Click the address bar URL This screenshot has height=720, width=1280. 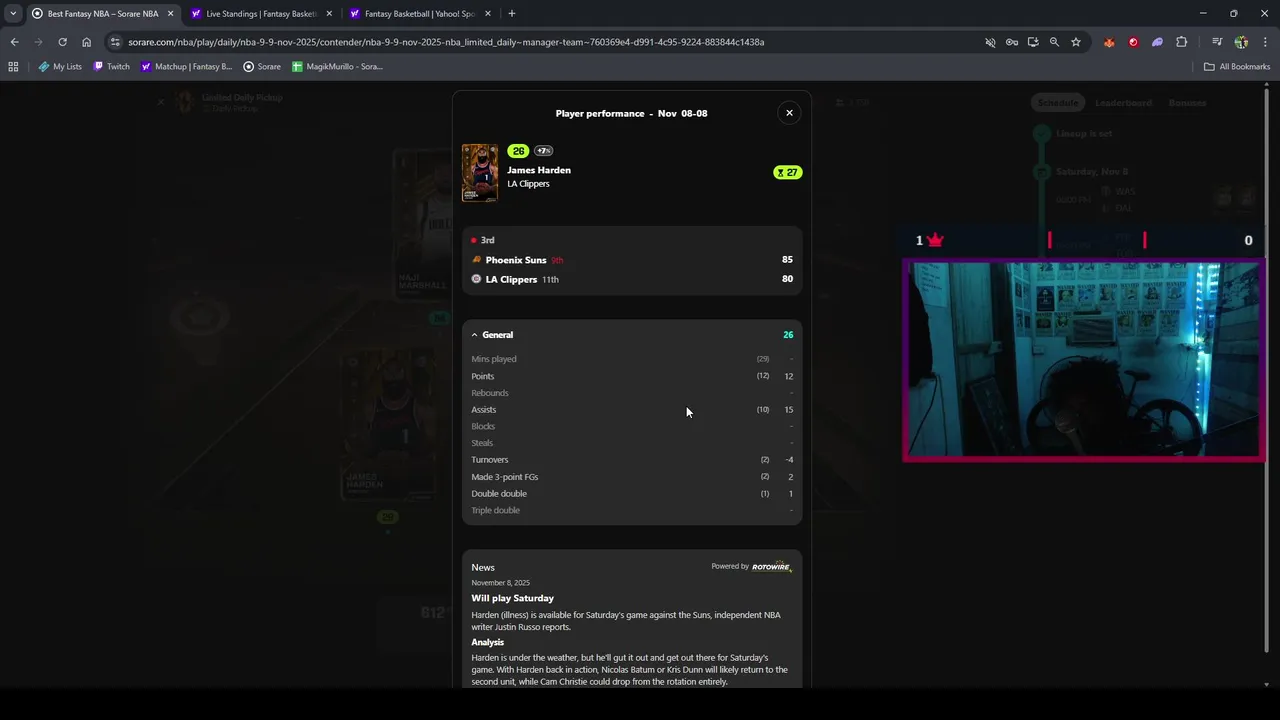tap(446, 42)
